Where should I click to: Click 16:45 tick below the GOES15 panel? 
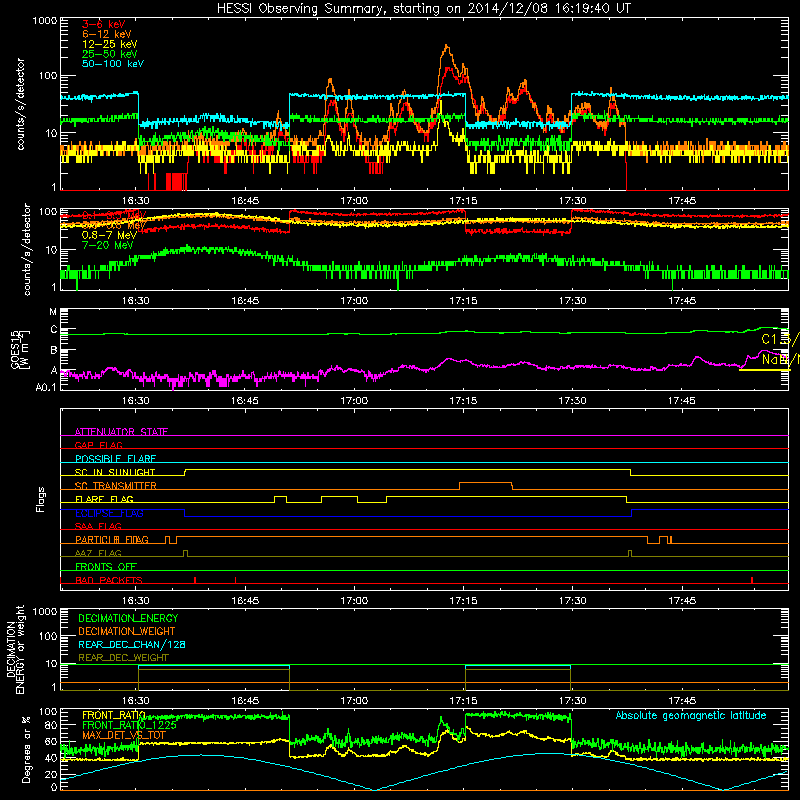245,401
